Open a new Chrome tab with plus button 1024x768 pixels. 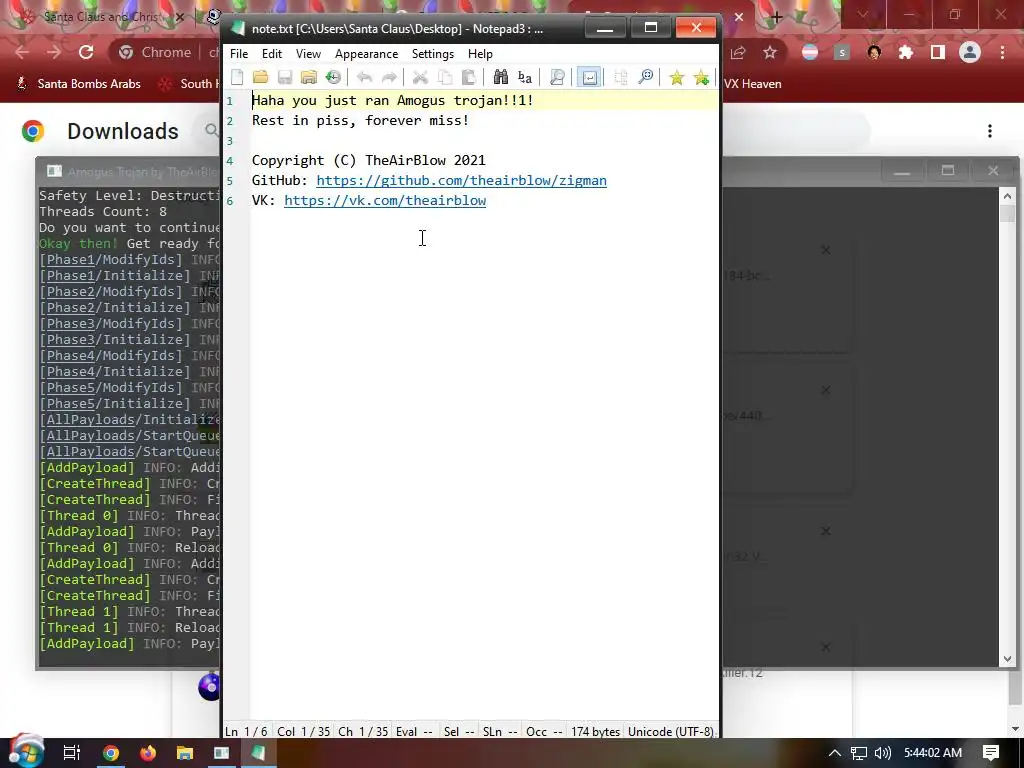coord(776,17)
